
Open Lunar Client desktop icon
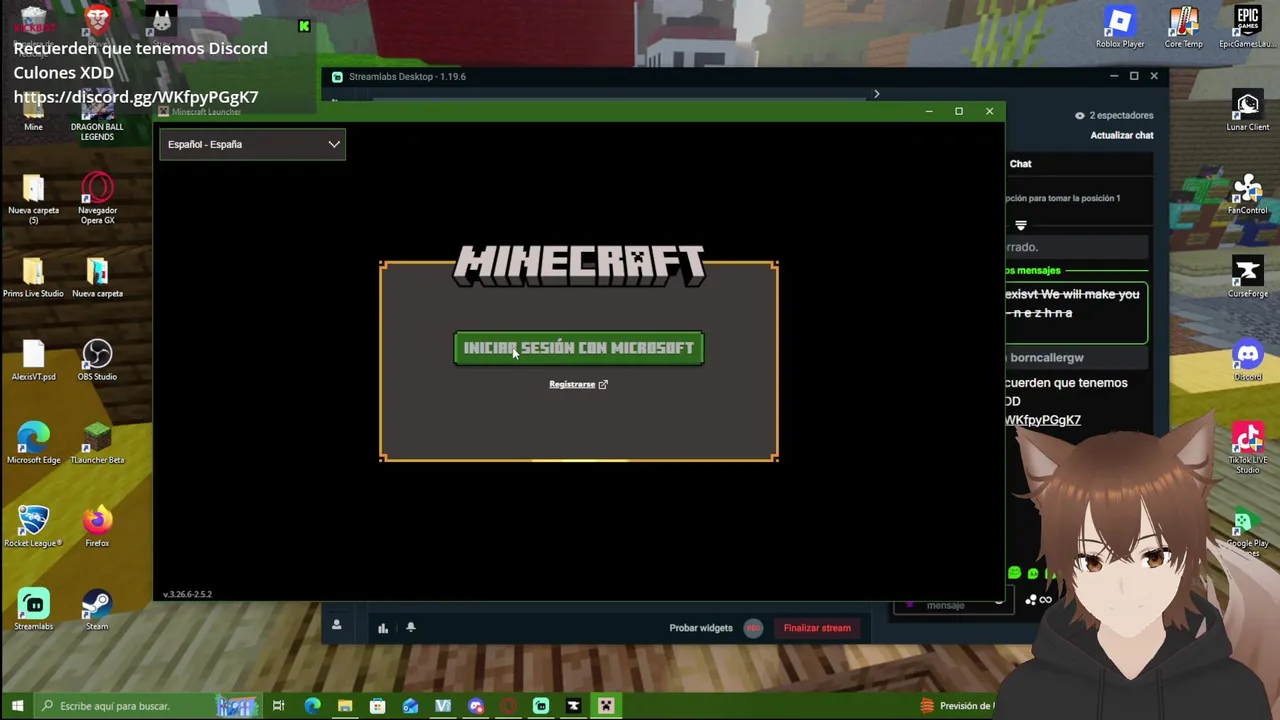[1247, 111]
